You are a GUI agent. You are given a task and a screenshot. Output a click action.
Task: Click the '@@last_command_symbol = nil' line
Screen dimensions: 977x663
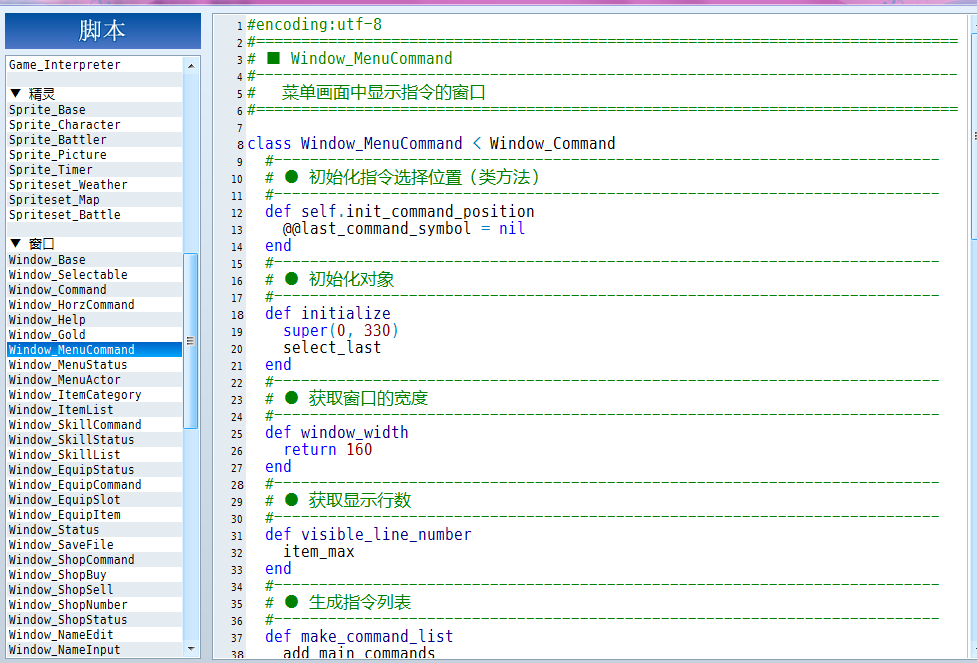(x=404, y=229)
